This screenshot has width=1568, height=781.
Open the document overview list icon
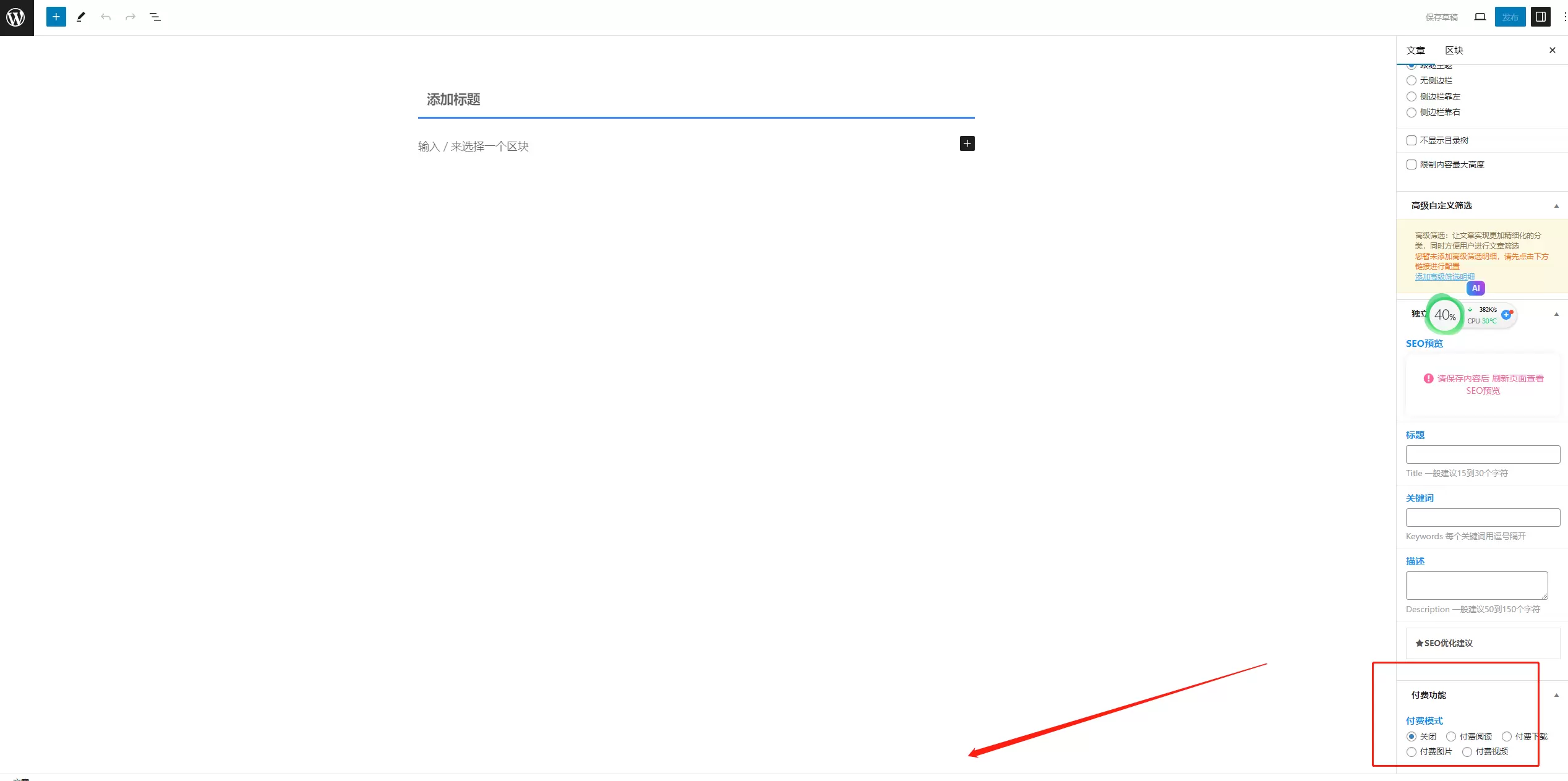pyautogui.click(x=155, y=17)
